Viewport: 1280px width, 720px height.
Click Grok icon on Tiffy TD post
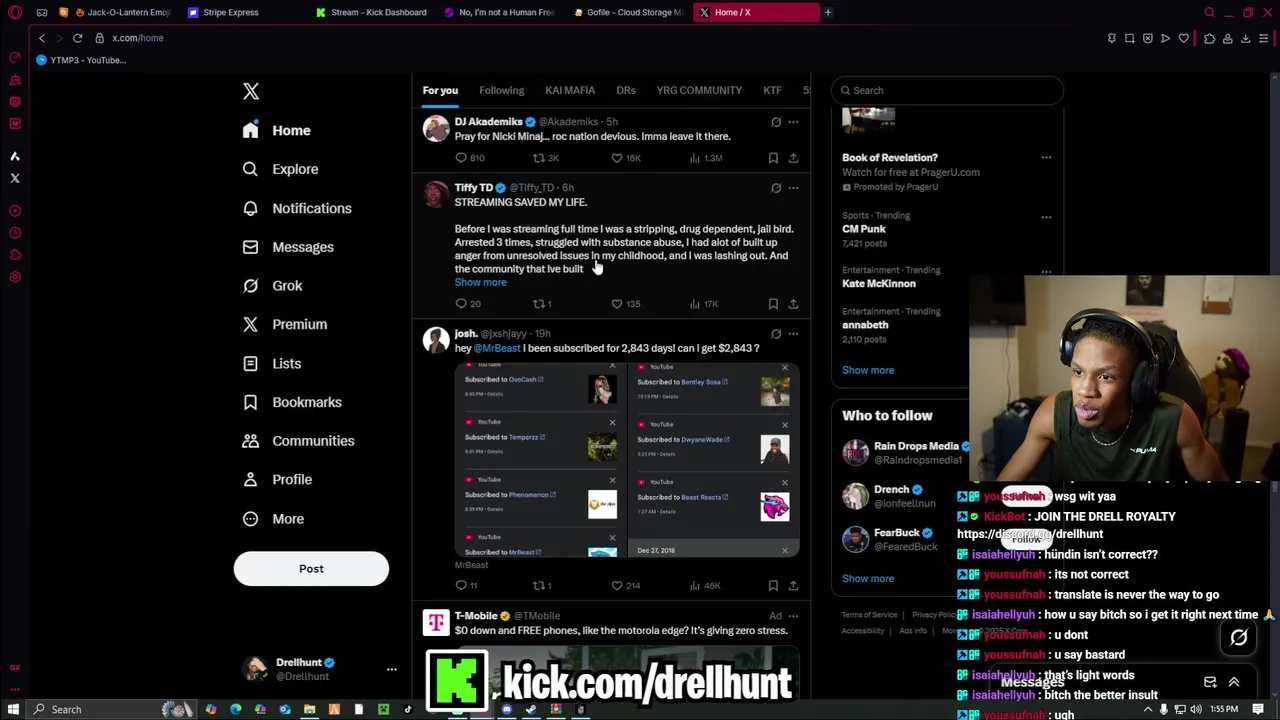pyautogui.click(x=776, y=188)
